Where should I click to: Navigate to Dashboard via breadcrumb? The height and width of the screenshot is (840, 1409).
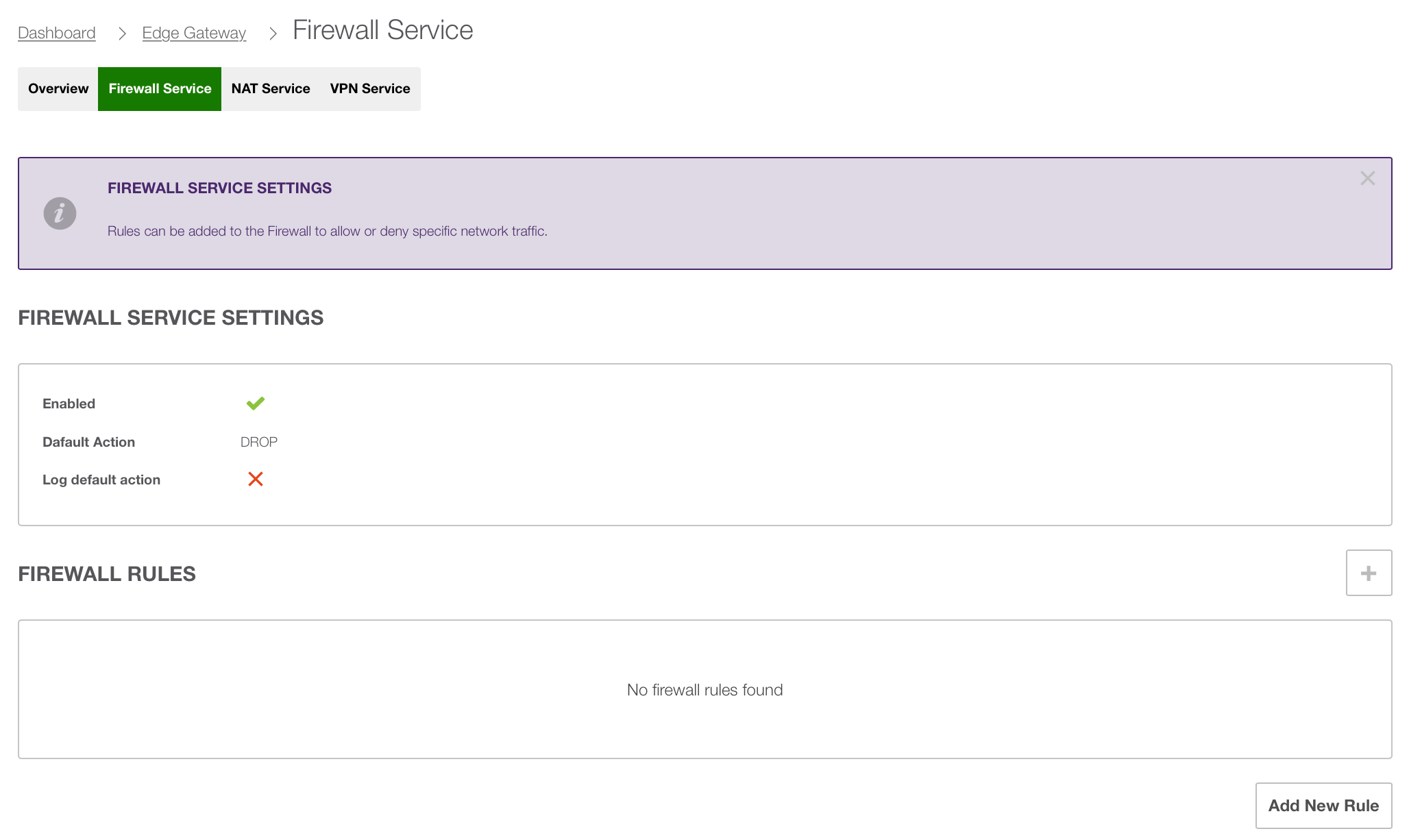[56, 32]
